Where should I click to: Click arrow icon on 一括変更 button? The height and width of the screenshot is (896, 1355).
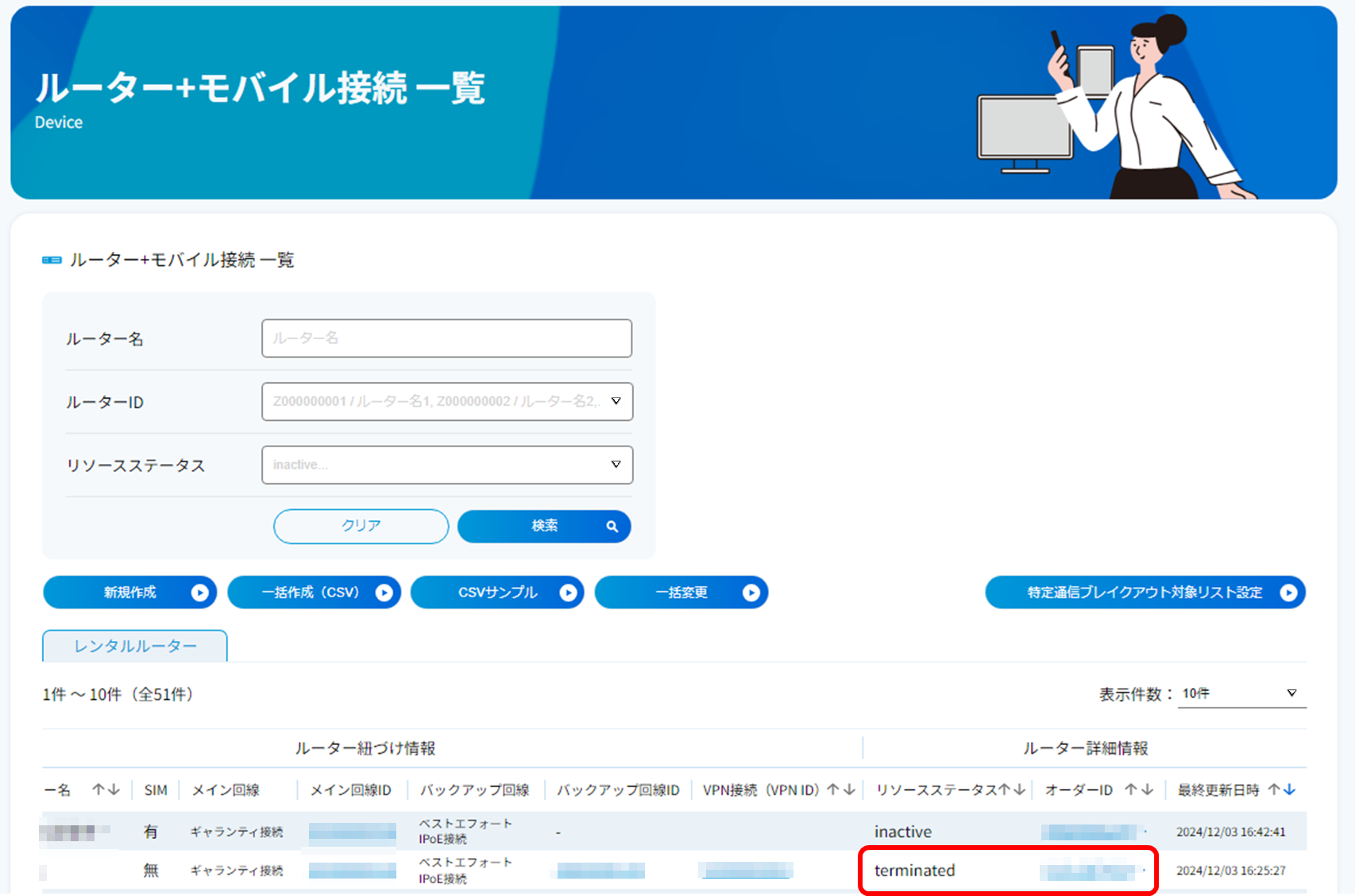(751, 593)
